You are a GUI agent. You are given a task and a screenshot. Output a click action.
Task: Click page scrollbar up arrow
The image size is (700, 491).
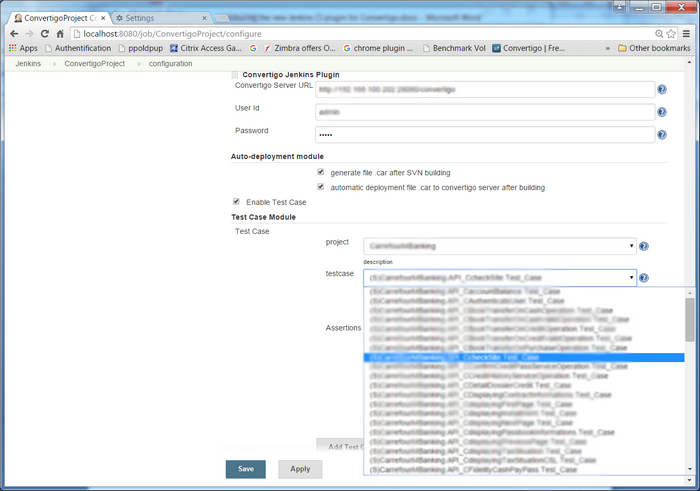pyautogui.click(x=690, y=63)
